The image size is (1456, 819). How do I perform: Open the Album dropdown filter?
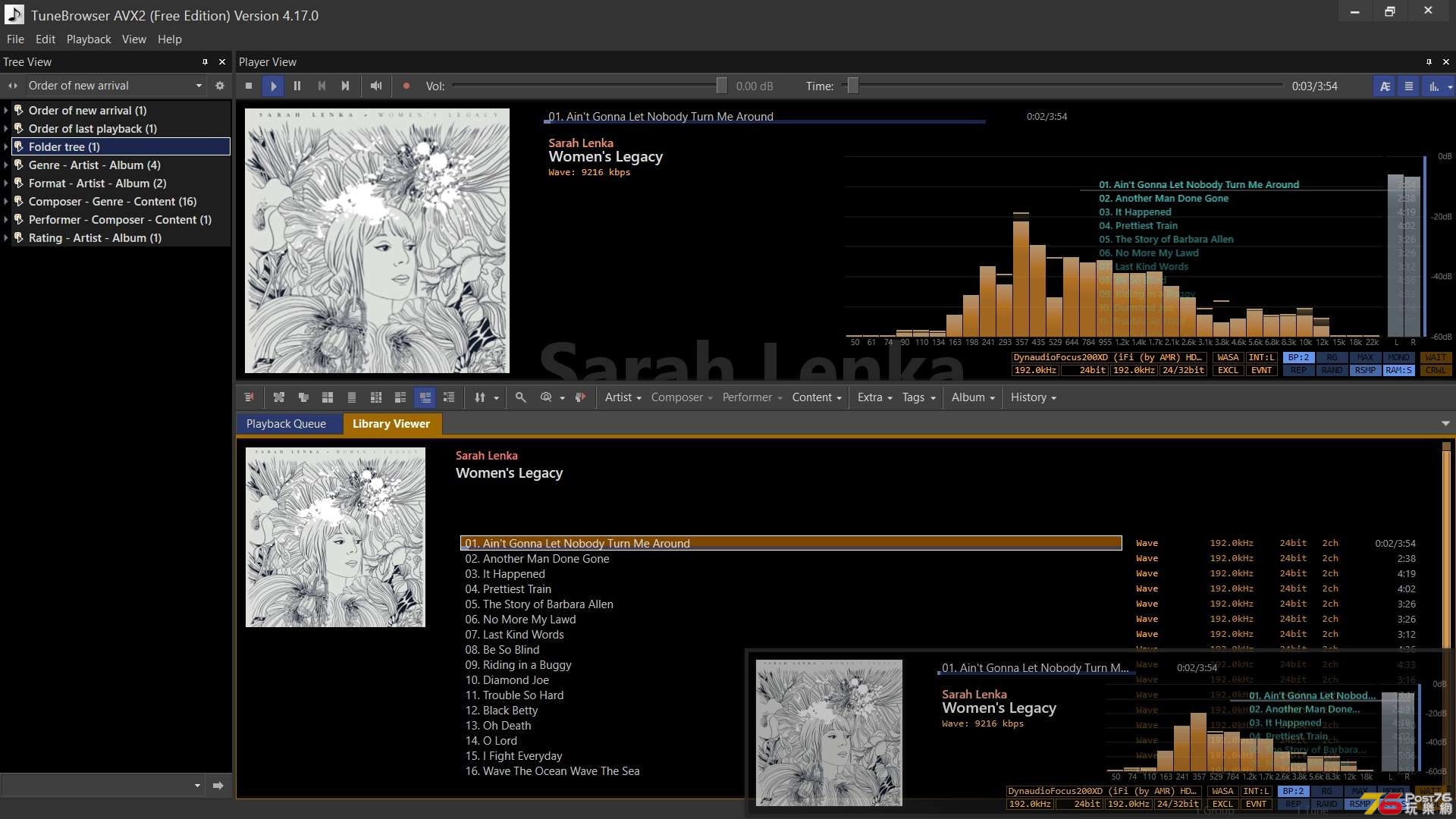pos(971,397)
